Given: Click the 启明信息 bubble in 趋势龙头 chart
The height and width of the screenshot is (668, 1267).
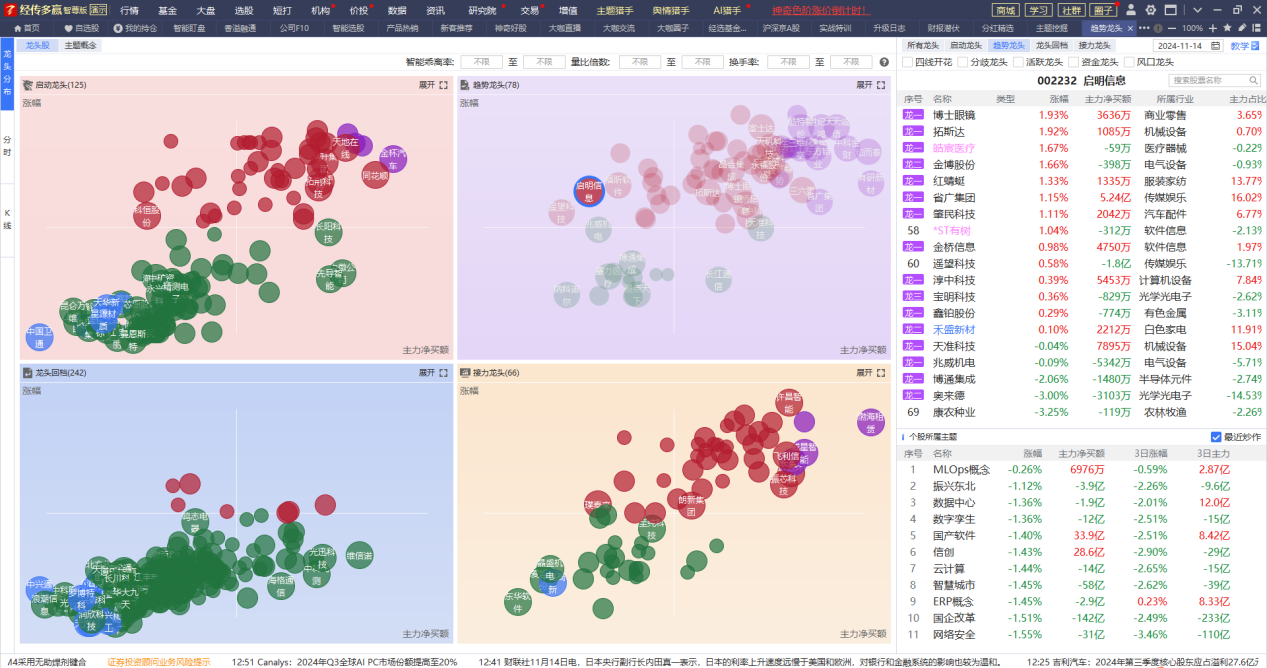Looking at the screenshot, I should tap(589, 191).
